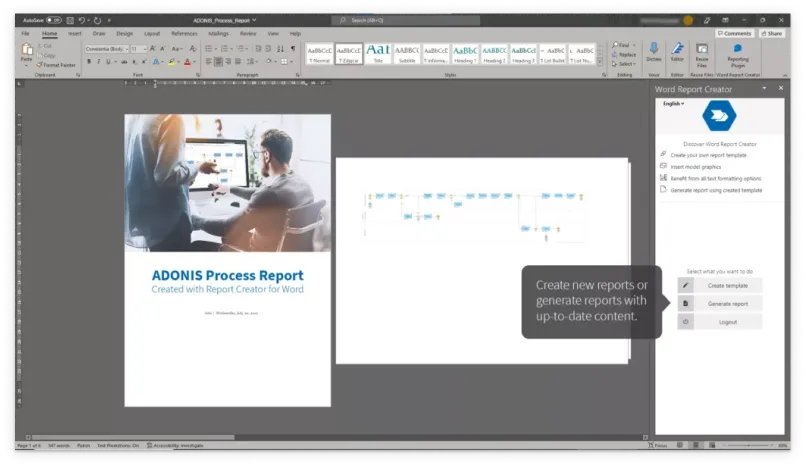Open the Comments button
This screenshot has height=467, width=806.
734,33
